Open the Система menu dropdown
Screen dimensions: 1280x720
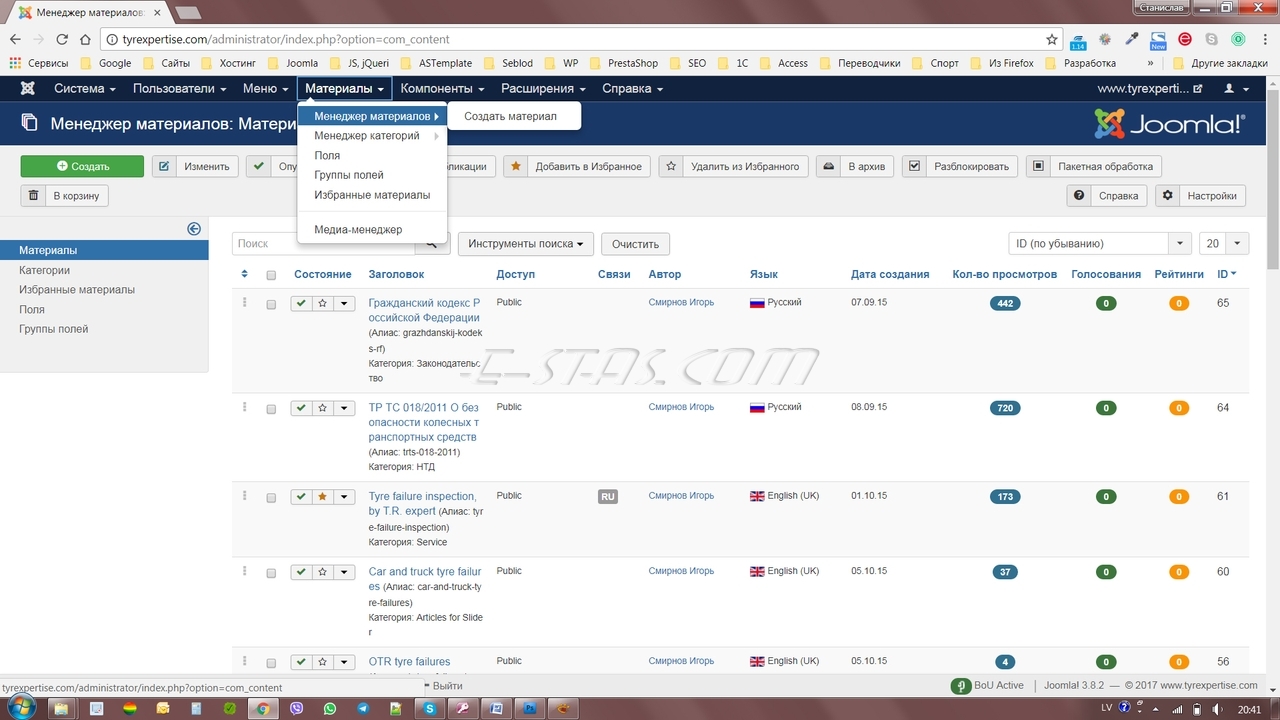point(84,88)
